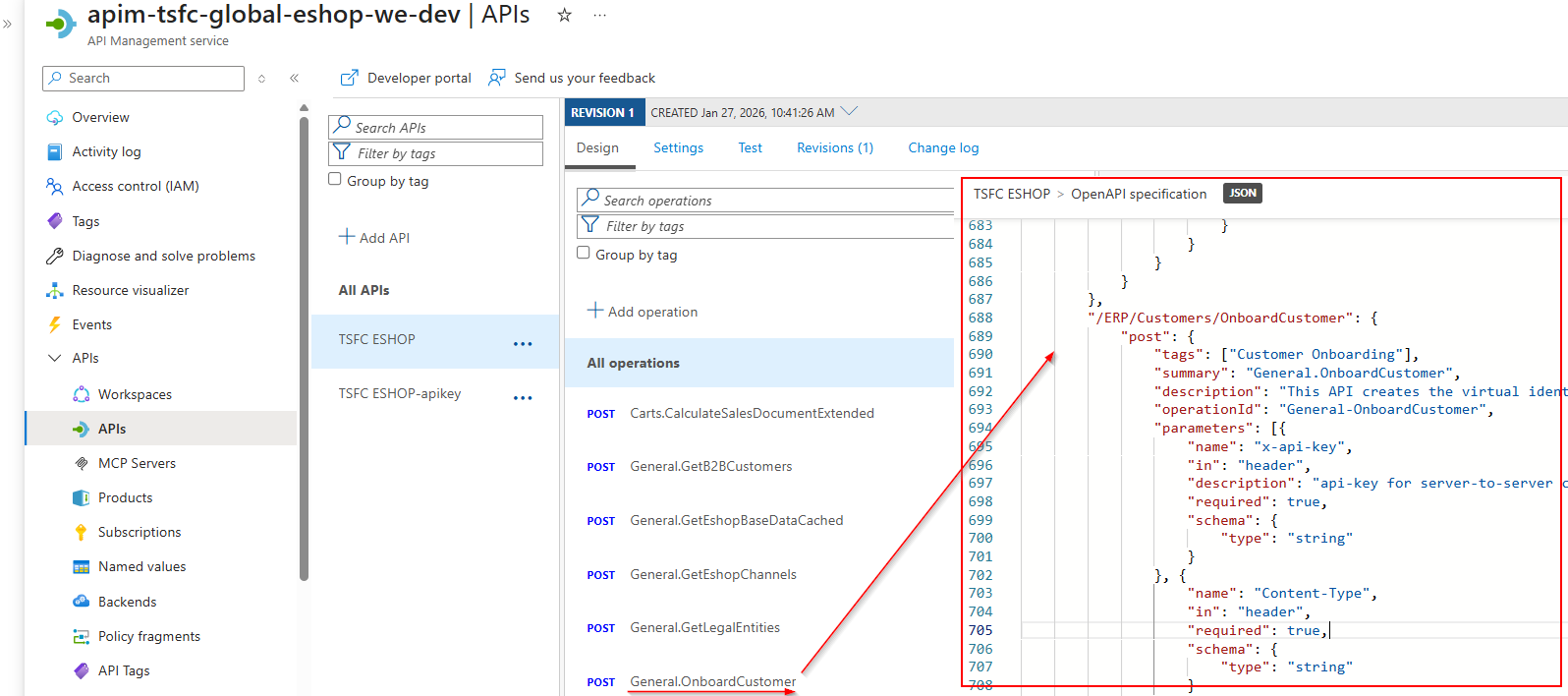This screenshot has height=696, width=1568.
Task: Click the Filter by tags field for APIs
Action: point(435,153)
